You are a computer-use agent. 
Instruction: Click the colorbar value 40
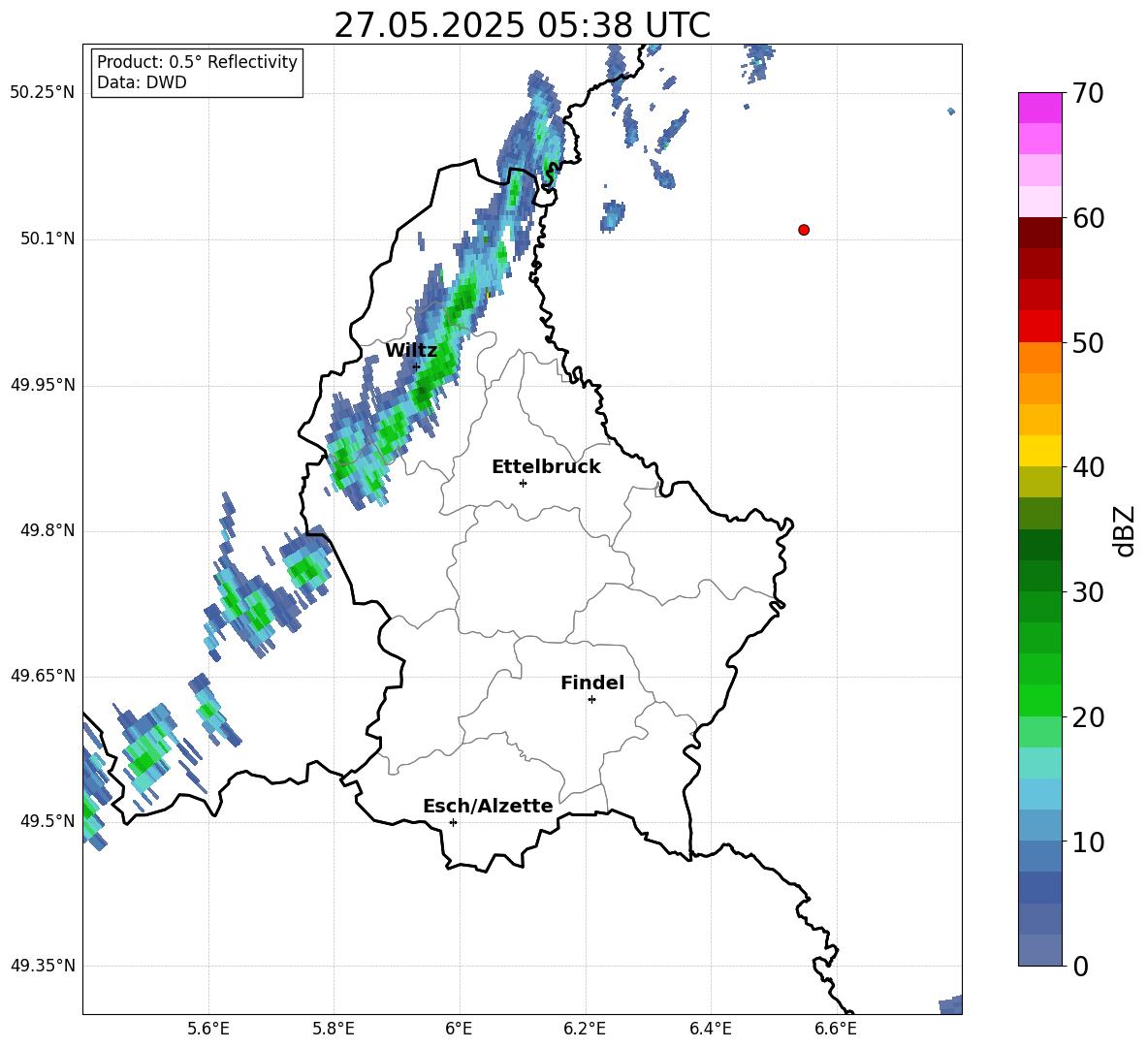pyautogui.click(x=1088, y=467)
